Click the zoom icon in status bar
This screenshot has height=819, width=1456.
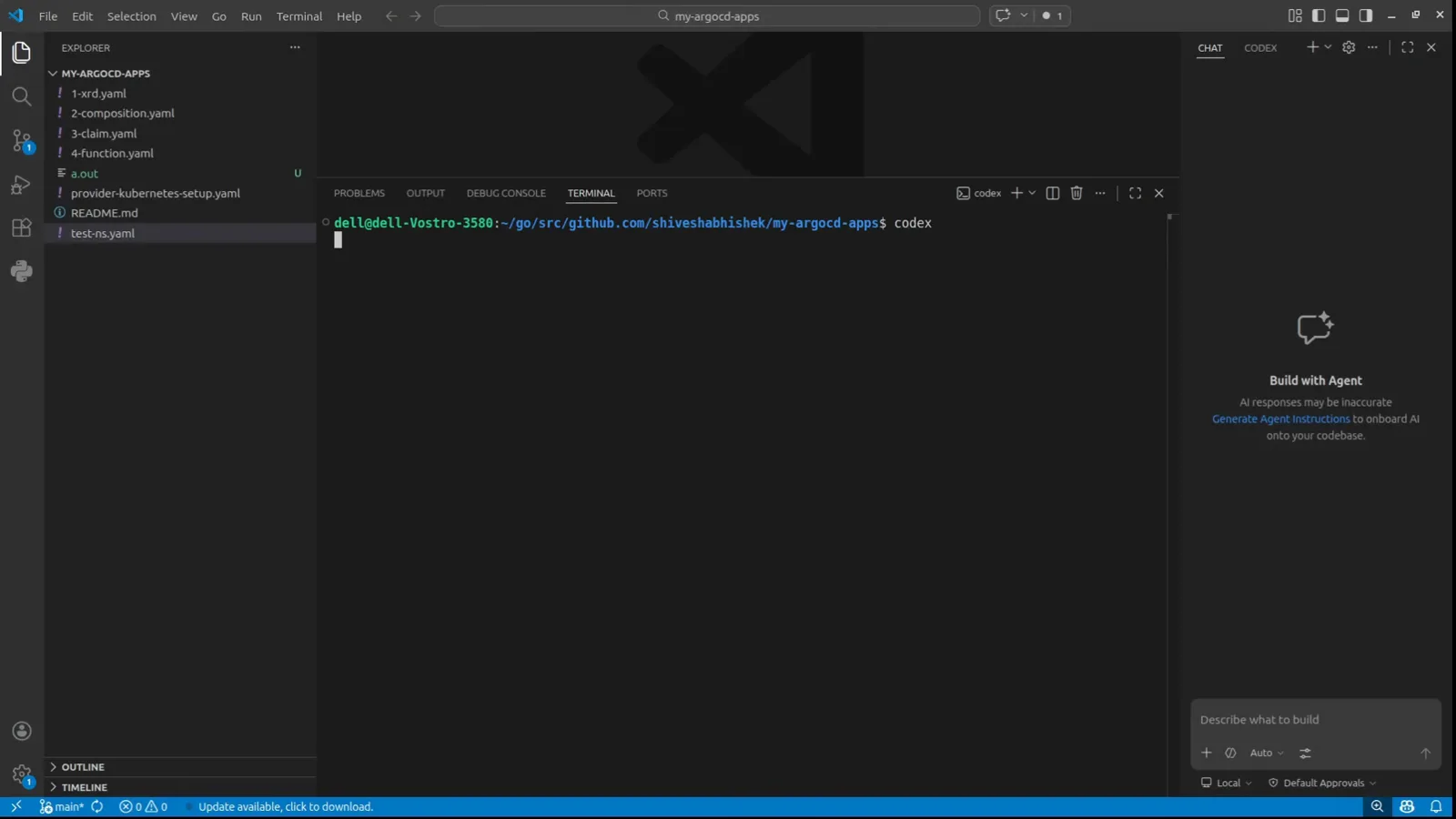point(1377,806)
